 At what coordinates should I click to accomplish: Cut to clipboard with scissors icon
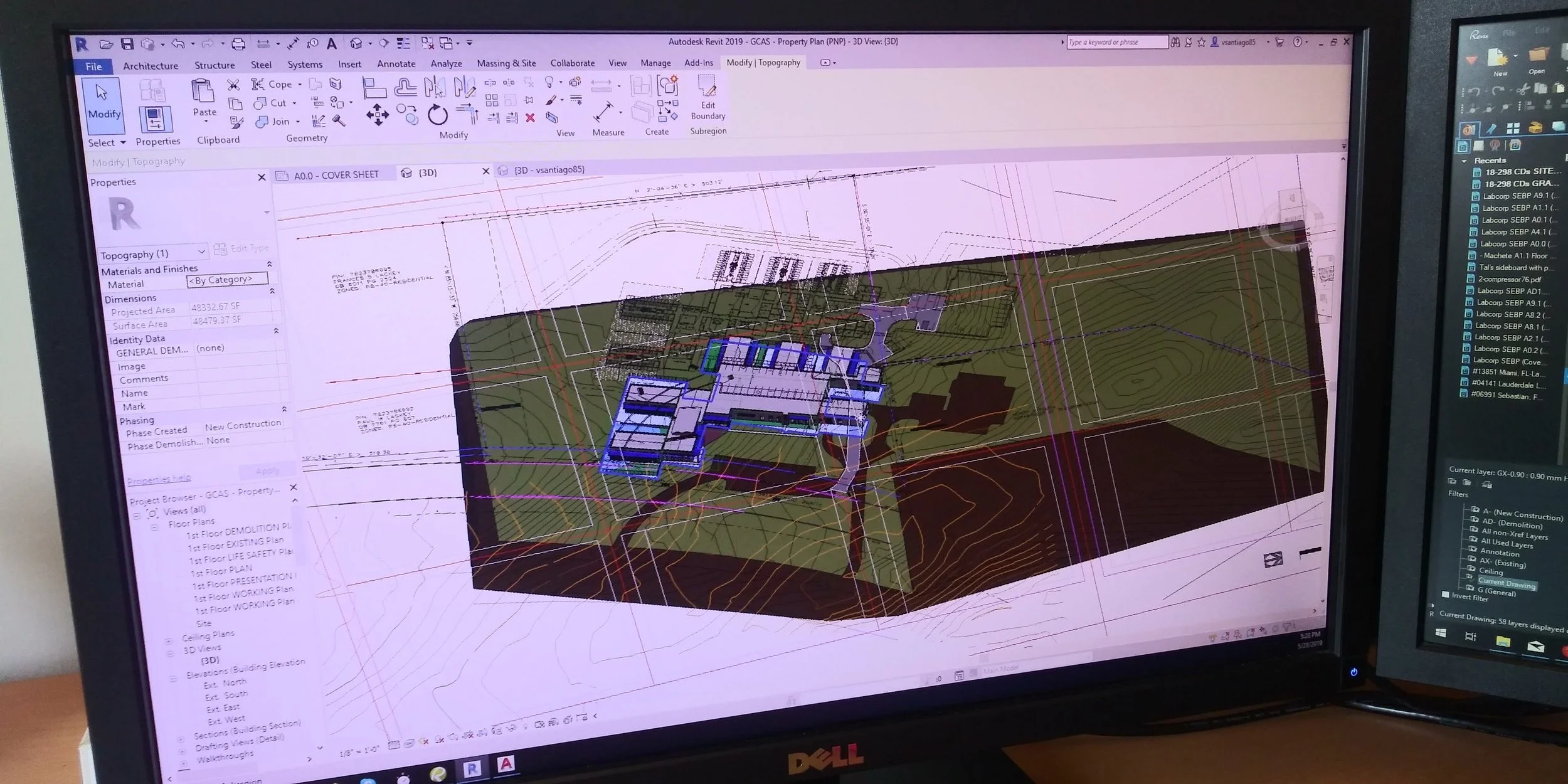point(233,85)
